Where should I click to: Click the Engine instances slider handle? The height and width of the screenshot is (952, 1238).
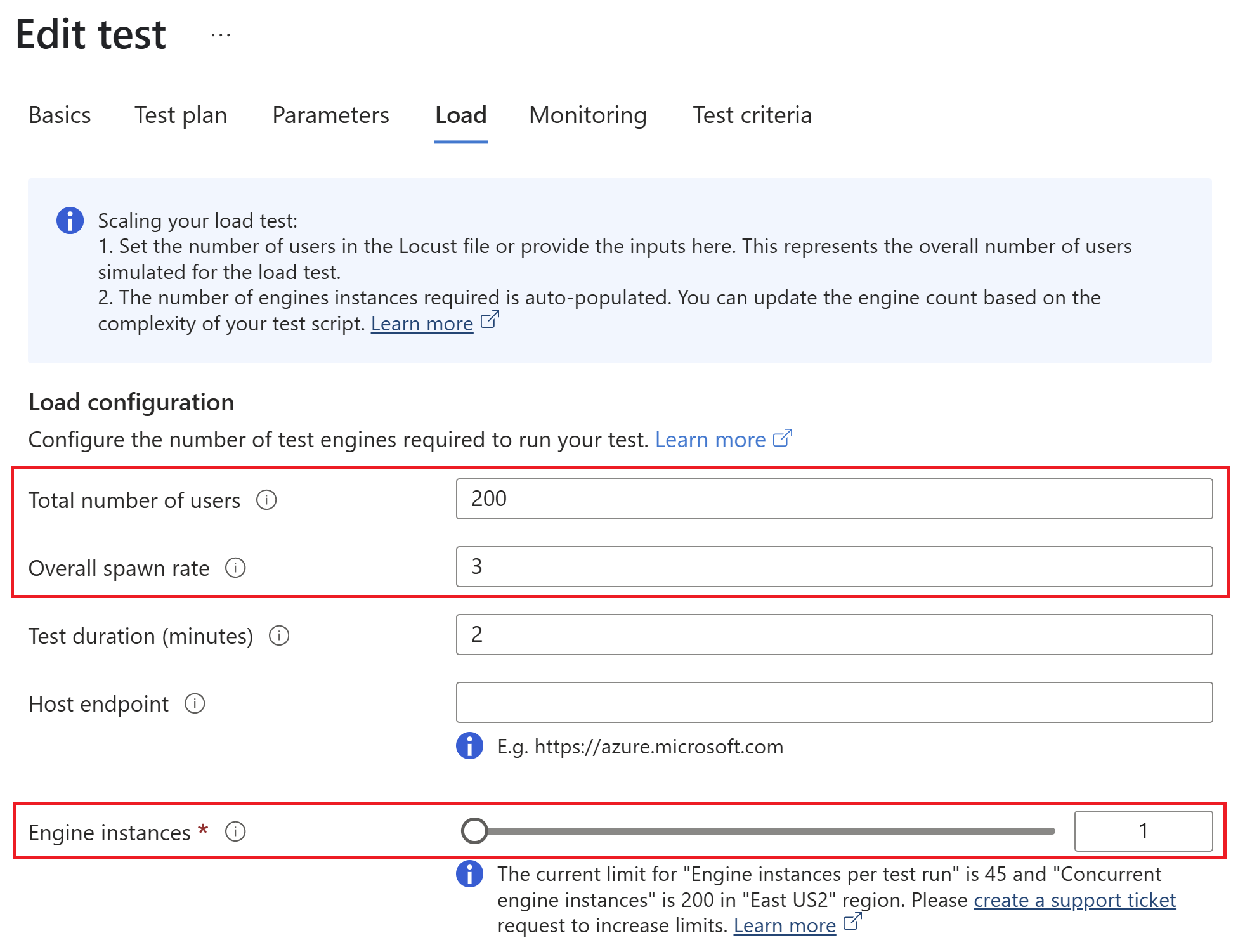[474, 831]
